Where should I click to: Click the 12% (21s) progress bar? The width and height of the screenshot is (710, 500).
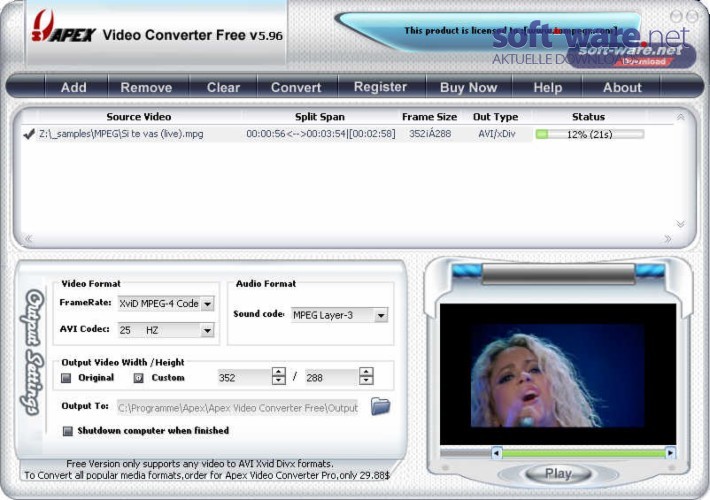pos(590,134)
